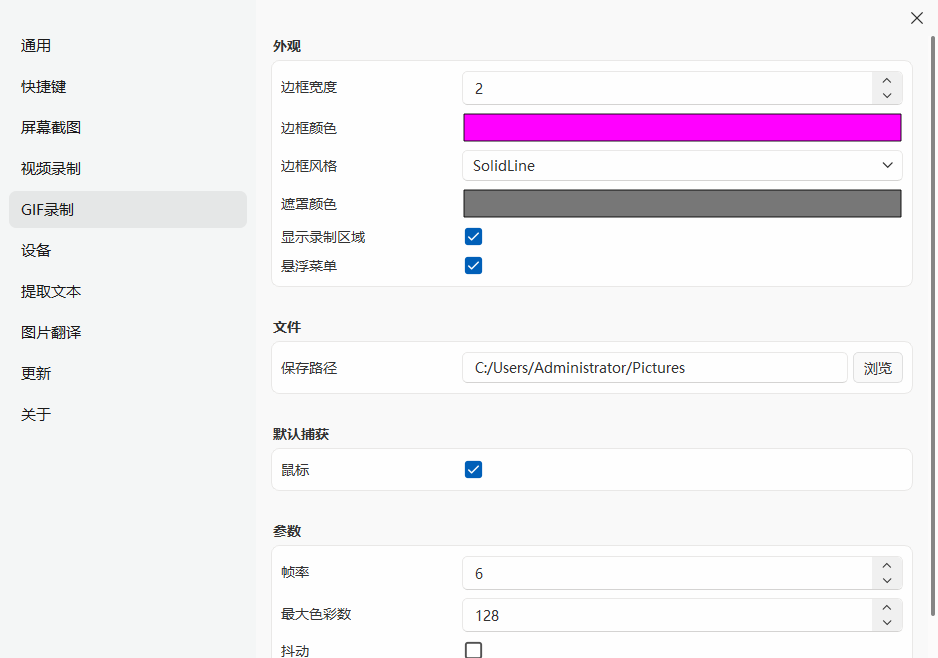Click the 浏览 button to pick folder

pyautogui.click(x=877, y=367)
